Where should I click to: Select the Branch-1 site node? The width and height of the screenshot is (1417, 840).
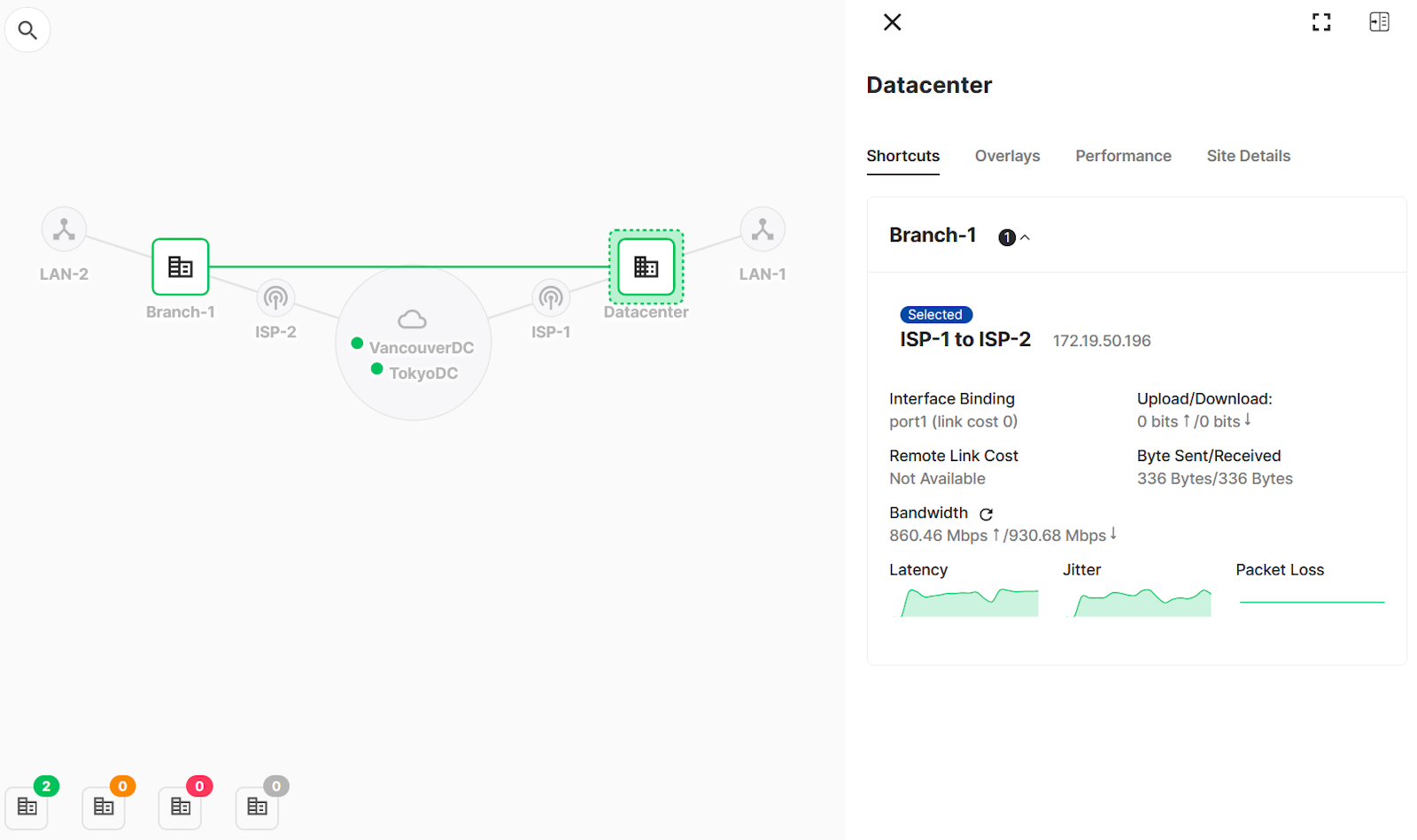tap(180, 266)
